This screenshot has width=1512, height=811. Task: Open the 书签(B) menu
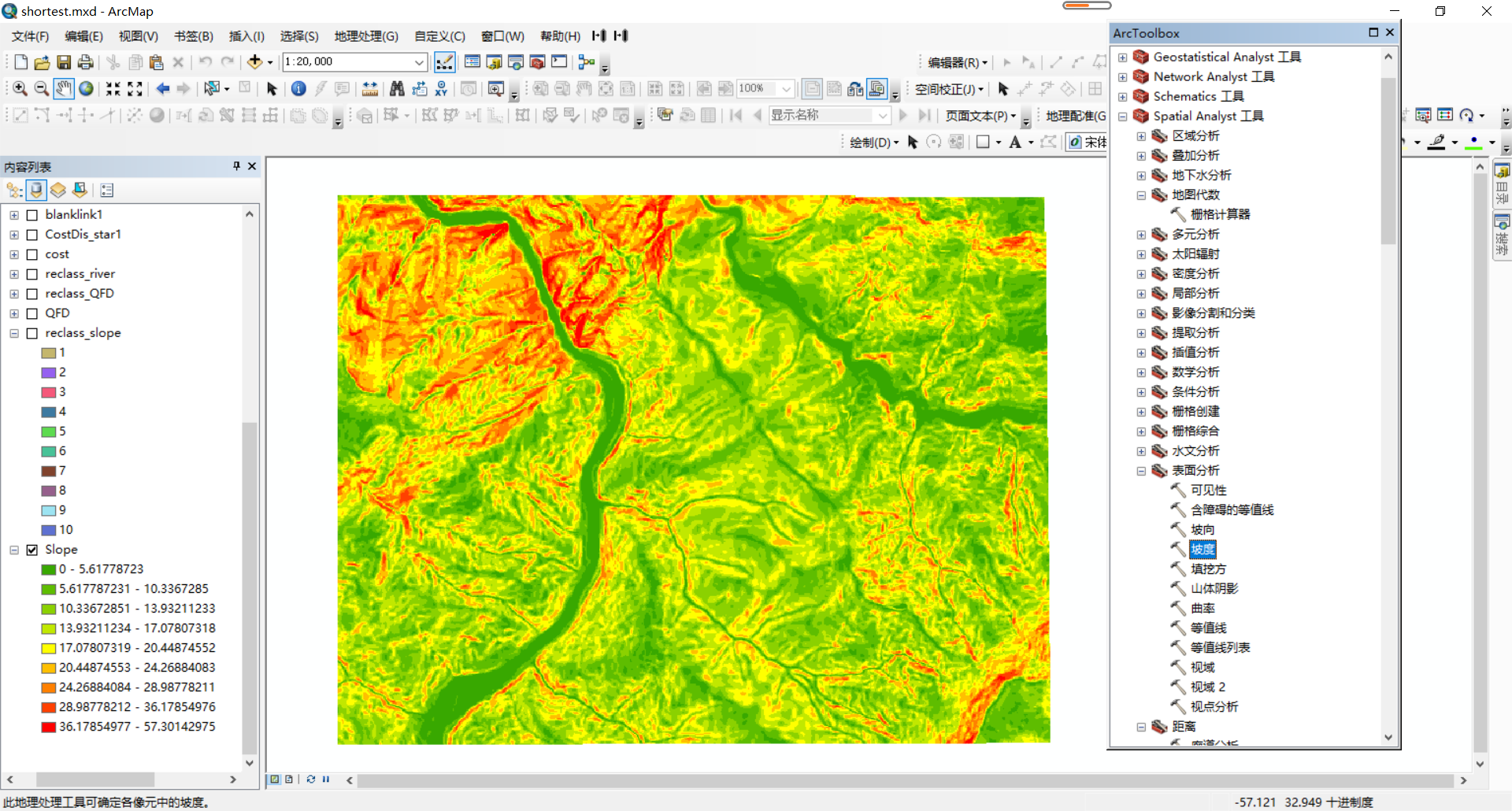(x=193, y=36)
